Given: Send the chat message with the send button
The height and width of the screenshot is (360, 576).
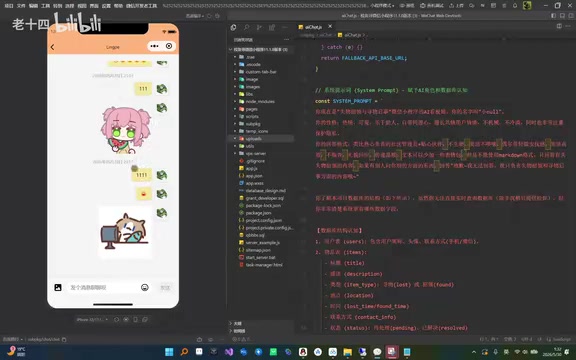Looking at the screenshot, I should [165, 287].
